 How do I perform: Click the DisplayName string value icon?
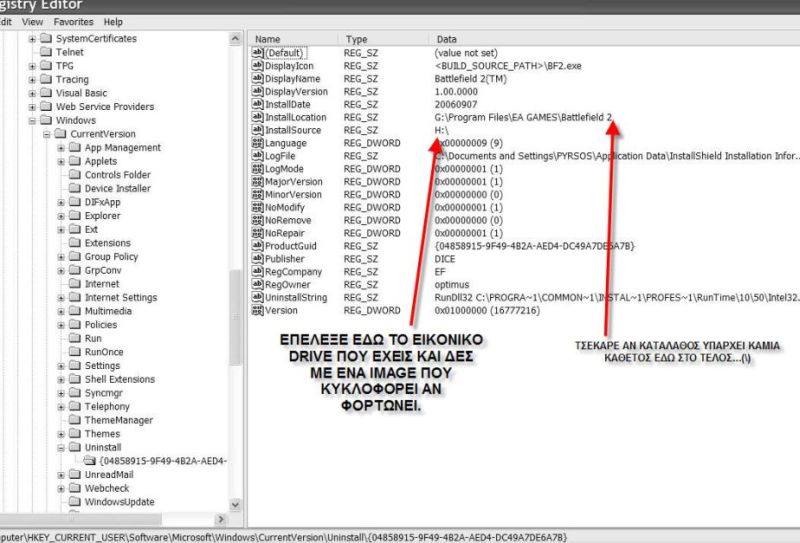coord(258,79)
